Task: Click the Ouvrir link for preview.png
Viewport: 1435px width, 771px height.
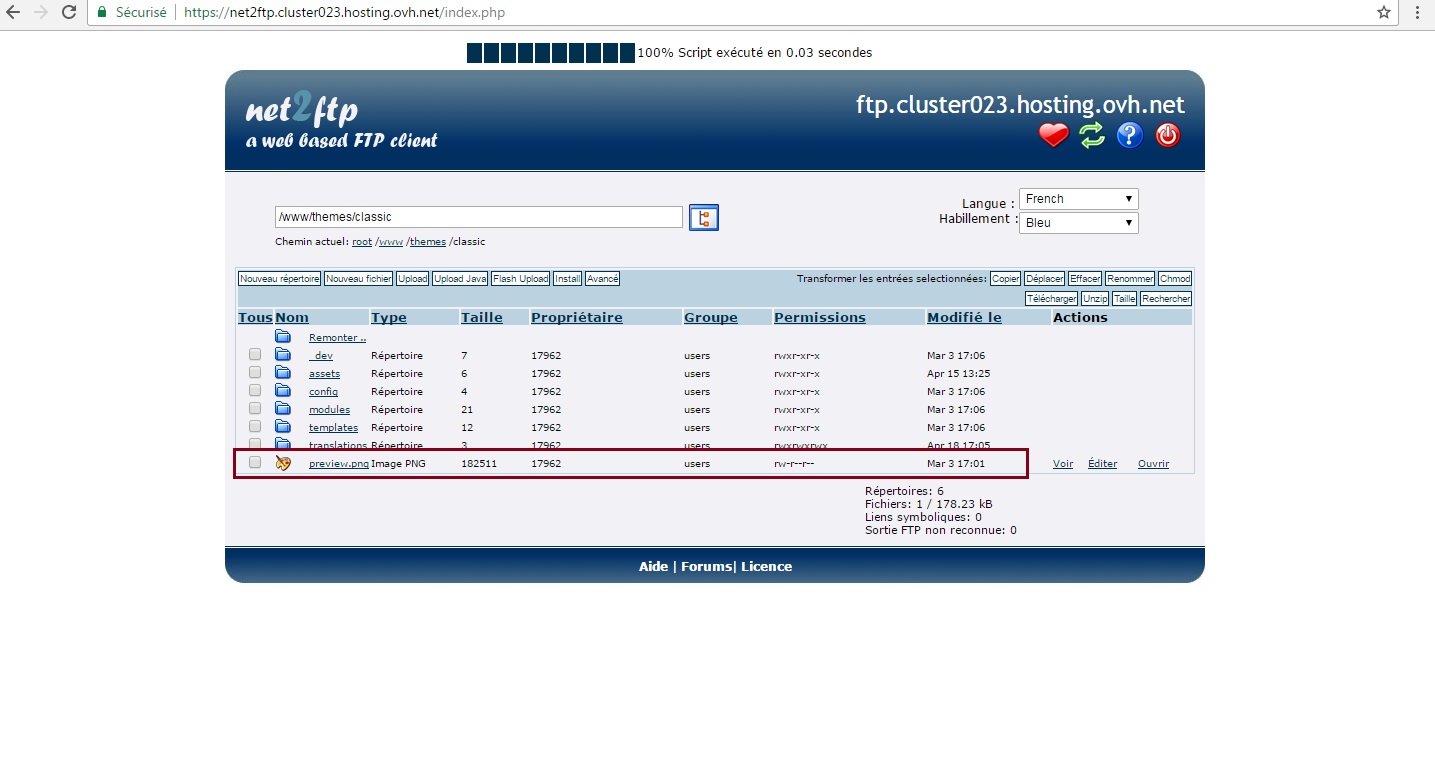Action: (1153, 464)
